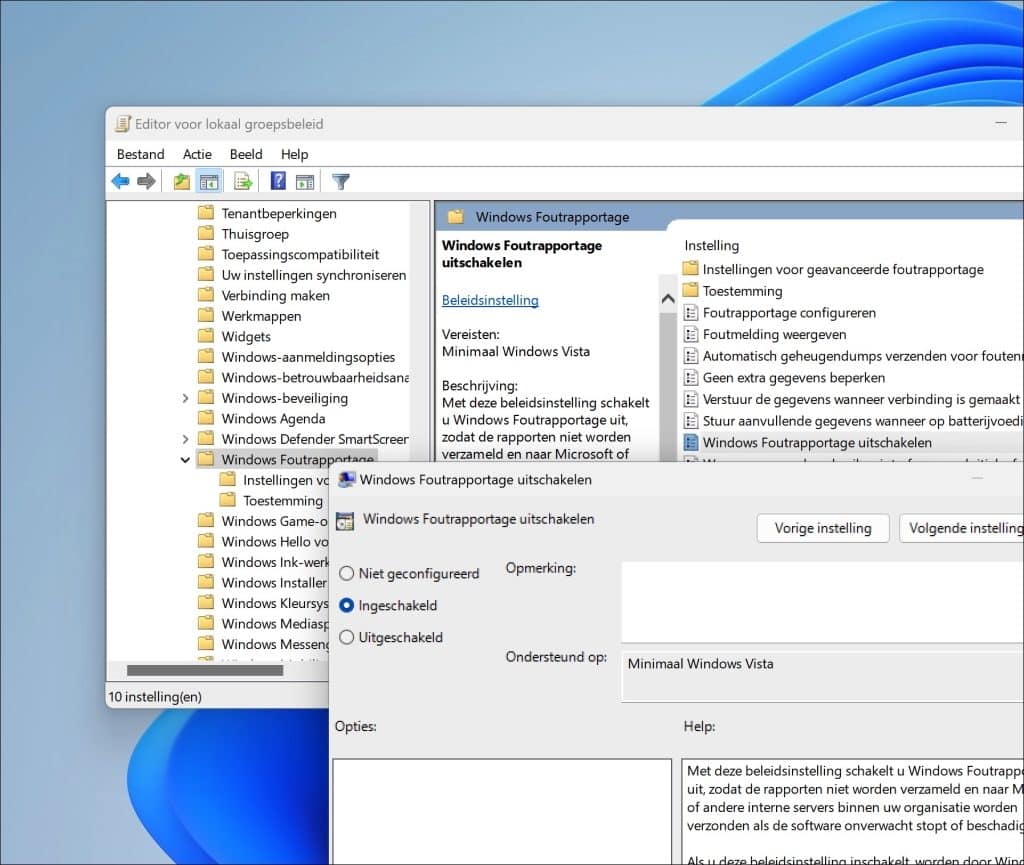Click the Forward arrow in the toolbar

click(146, 181)
